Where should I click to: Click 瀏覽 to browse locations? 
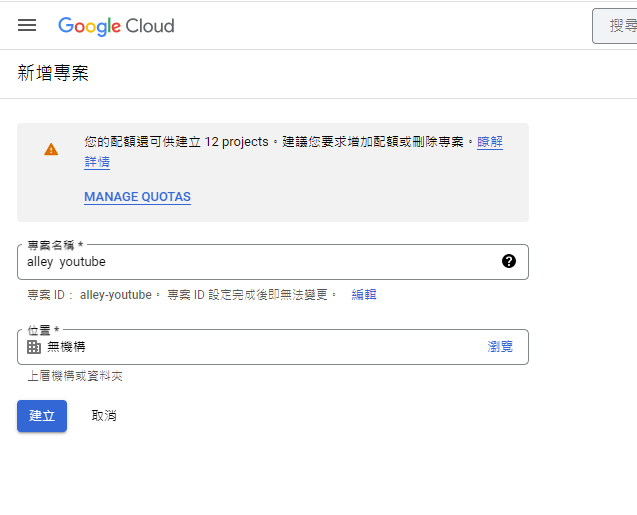[500, 347]
